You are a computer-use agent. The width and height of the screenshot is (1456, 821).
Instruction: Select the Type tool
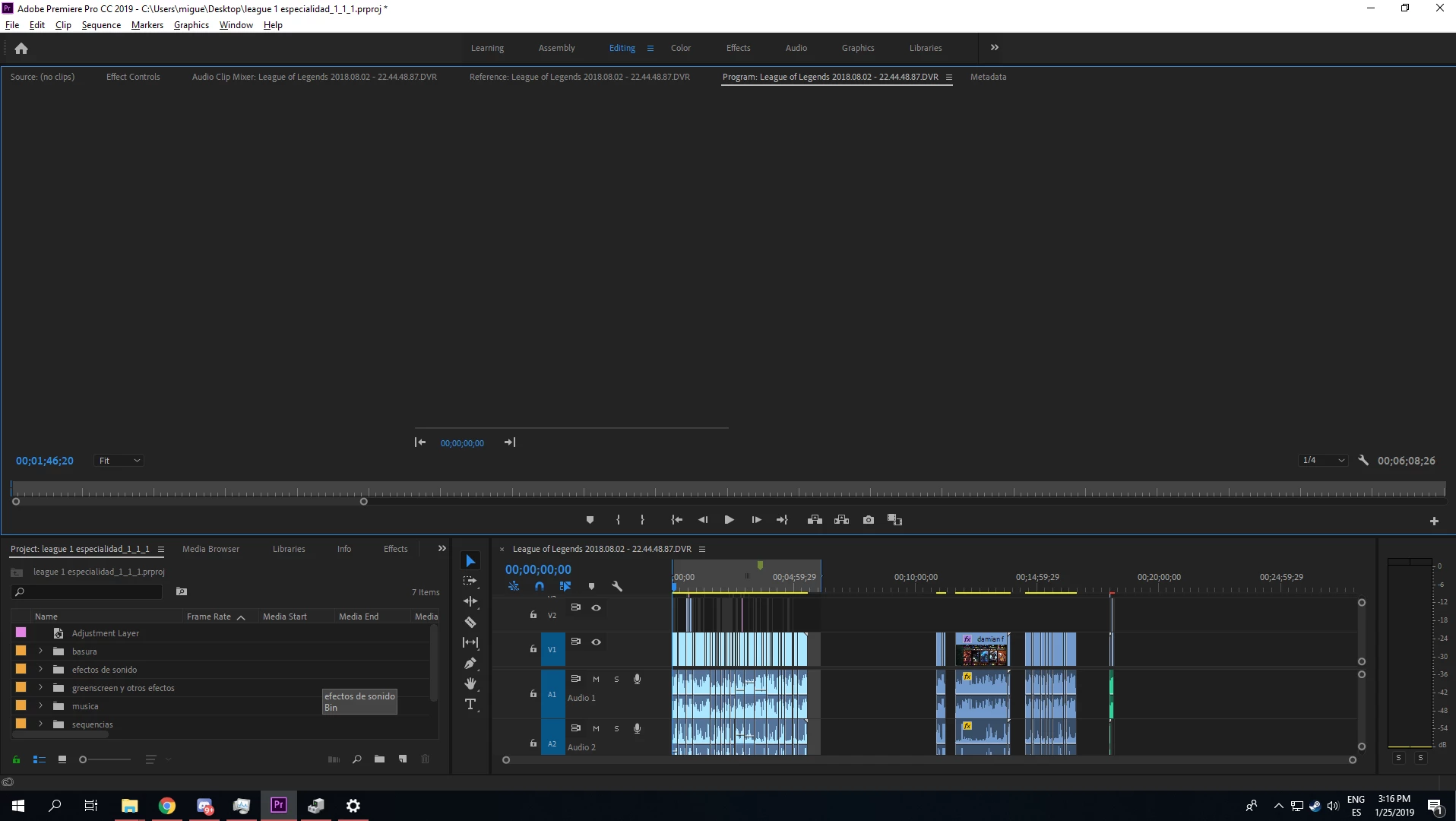470,704
